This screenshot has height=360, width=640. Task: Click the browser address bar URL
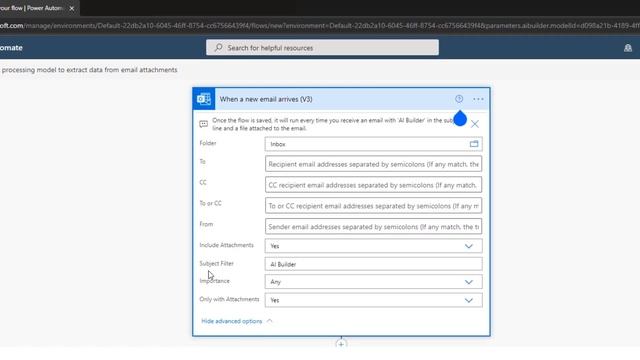tap(320, 26)
